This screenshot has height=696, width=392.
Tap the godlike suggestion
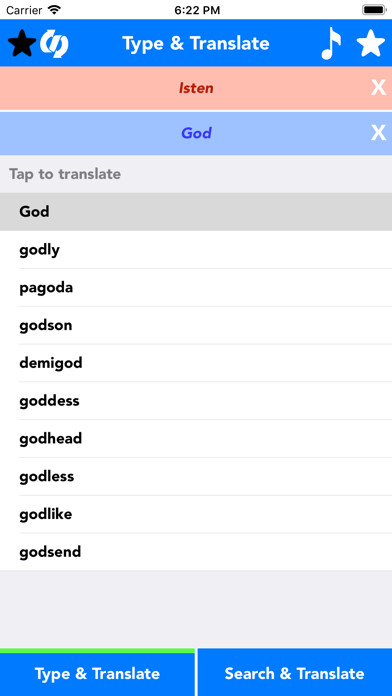tap(196, 514)
